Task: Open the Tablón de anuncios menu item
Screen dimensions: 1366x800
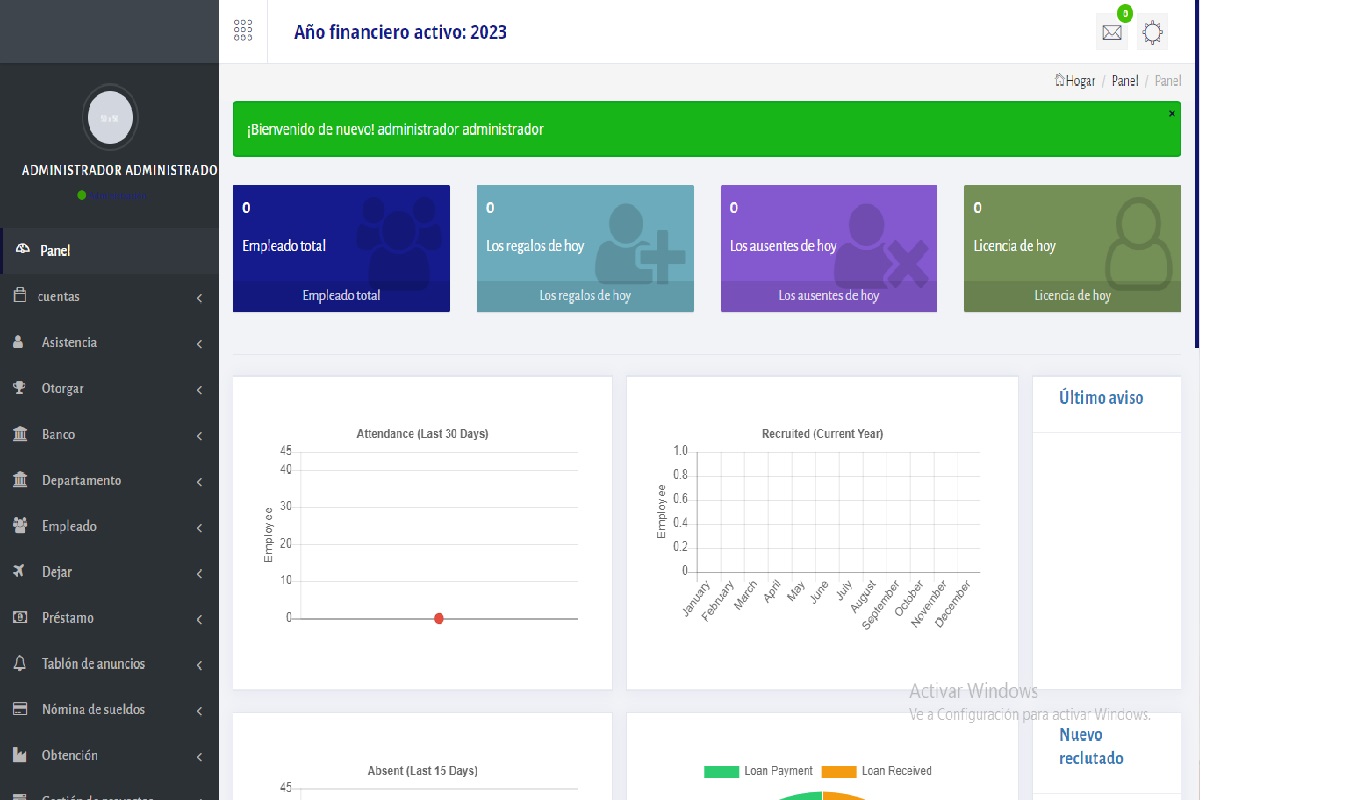Action: (x=109, y=664)
